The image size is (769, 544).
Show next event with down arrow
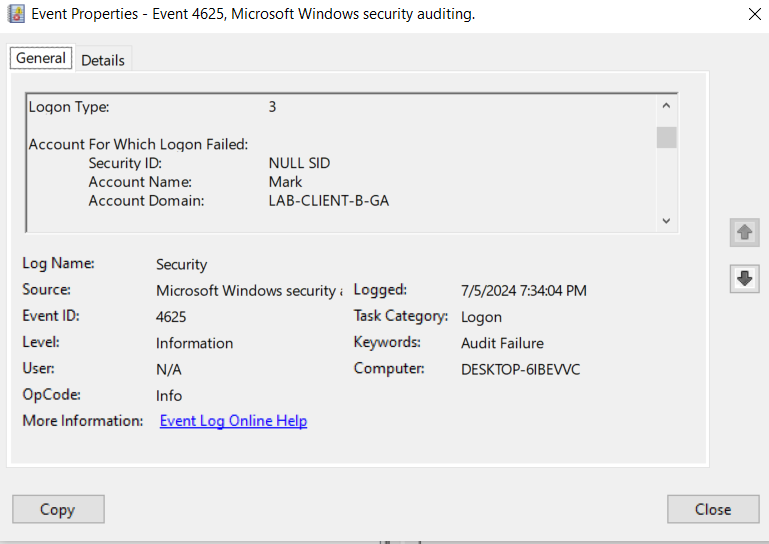(x=744, y=279)
